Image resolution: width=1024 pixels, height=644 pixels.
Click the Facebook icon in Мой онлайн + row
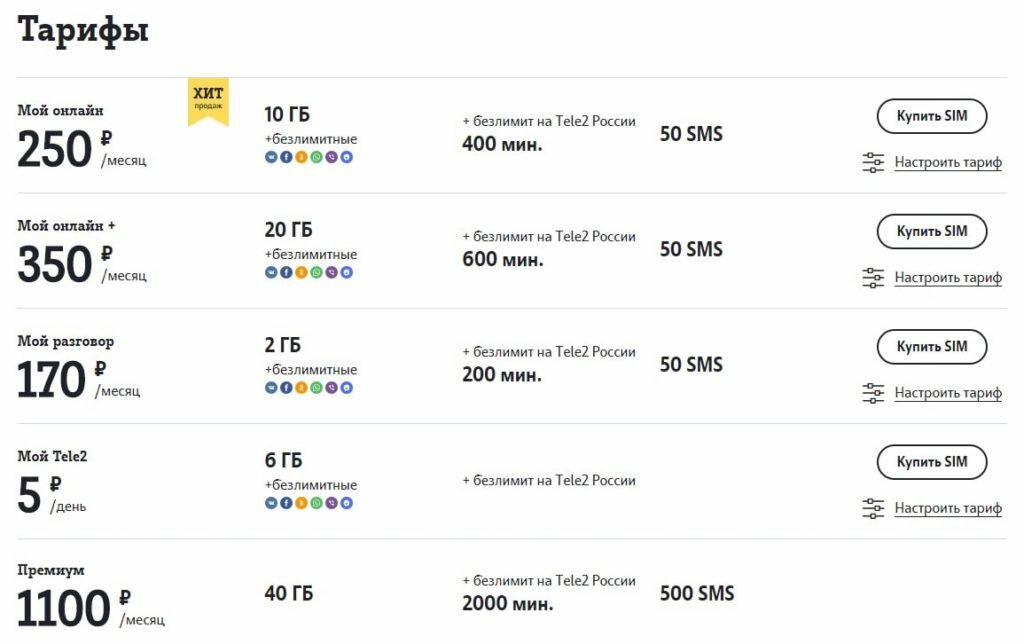click(286, 272)
